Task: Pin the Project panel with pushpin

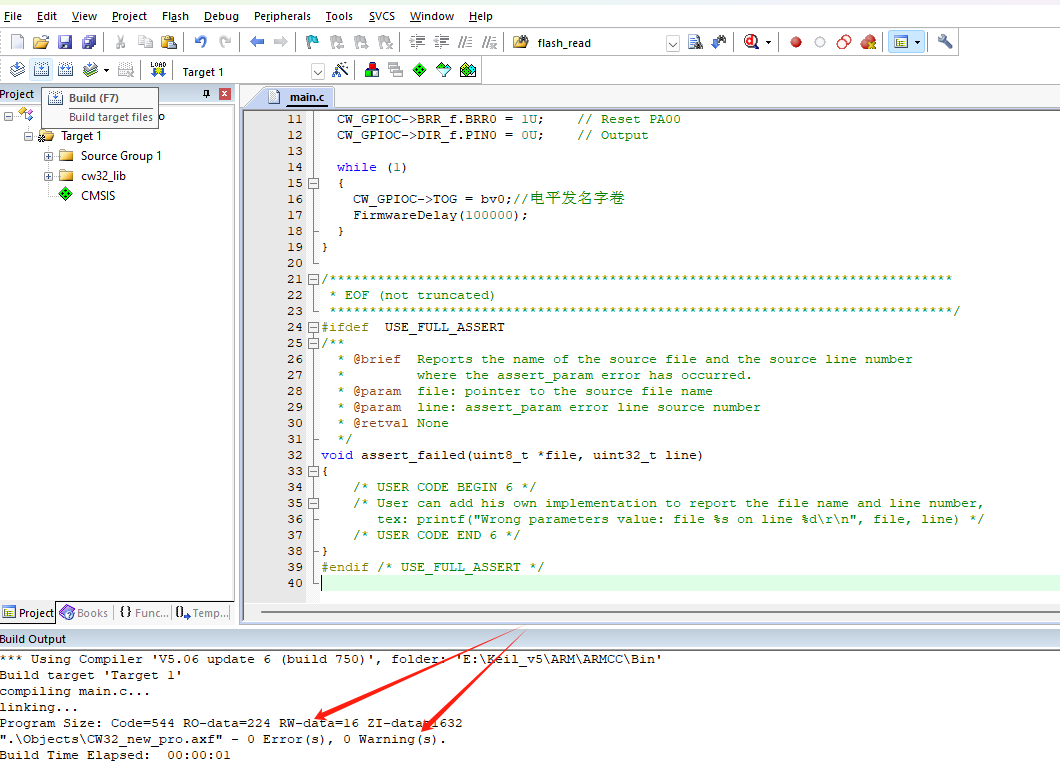Action: [x=206, y=94]
